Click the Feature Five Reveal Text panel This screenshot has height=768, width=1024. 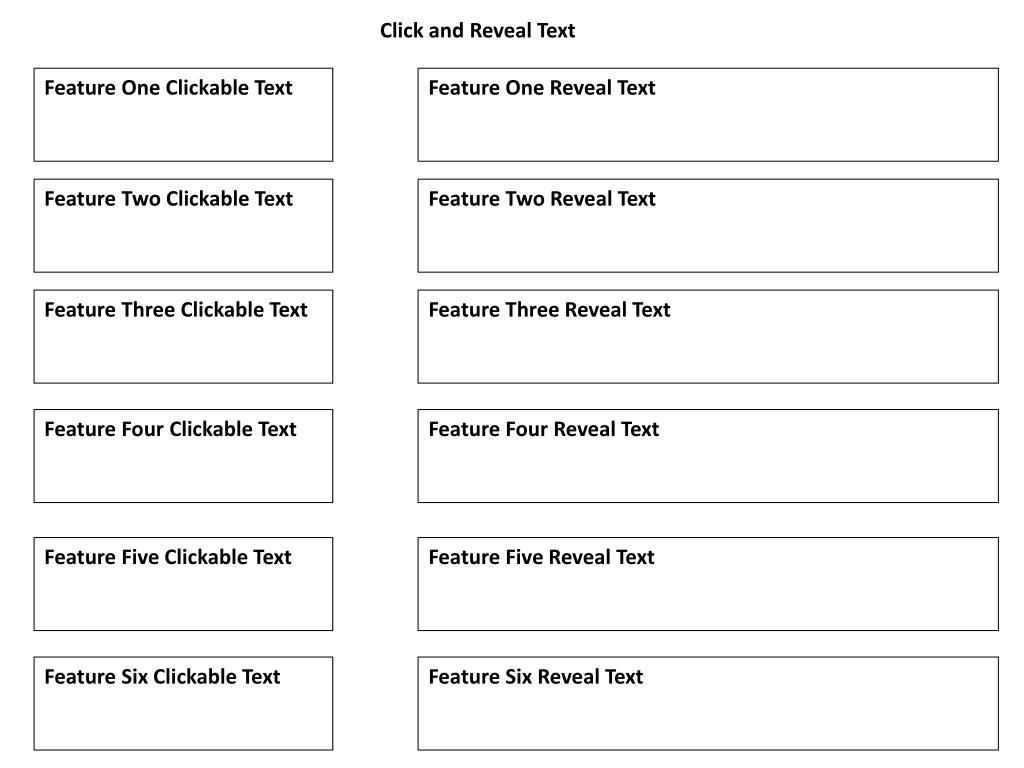point(708,584)
